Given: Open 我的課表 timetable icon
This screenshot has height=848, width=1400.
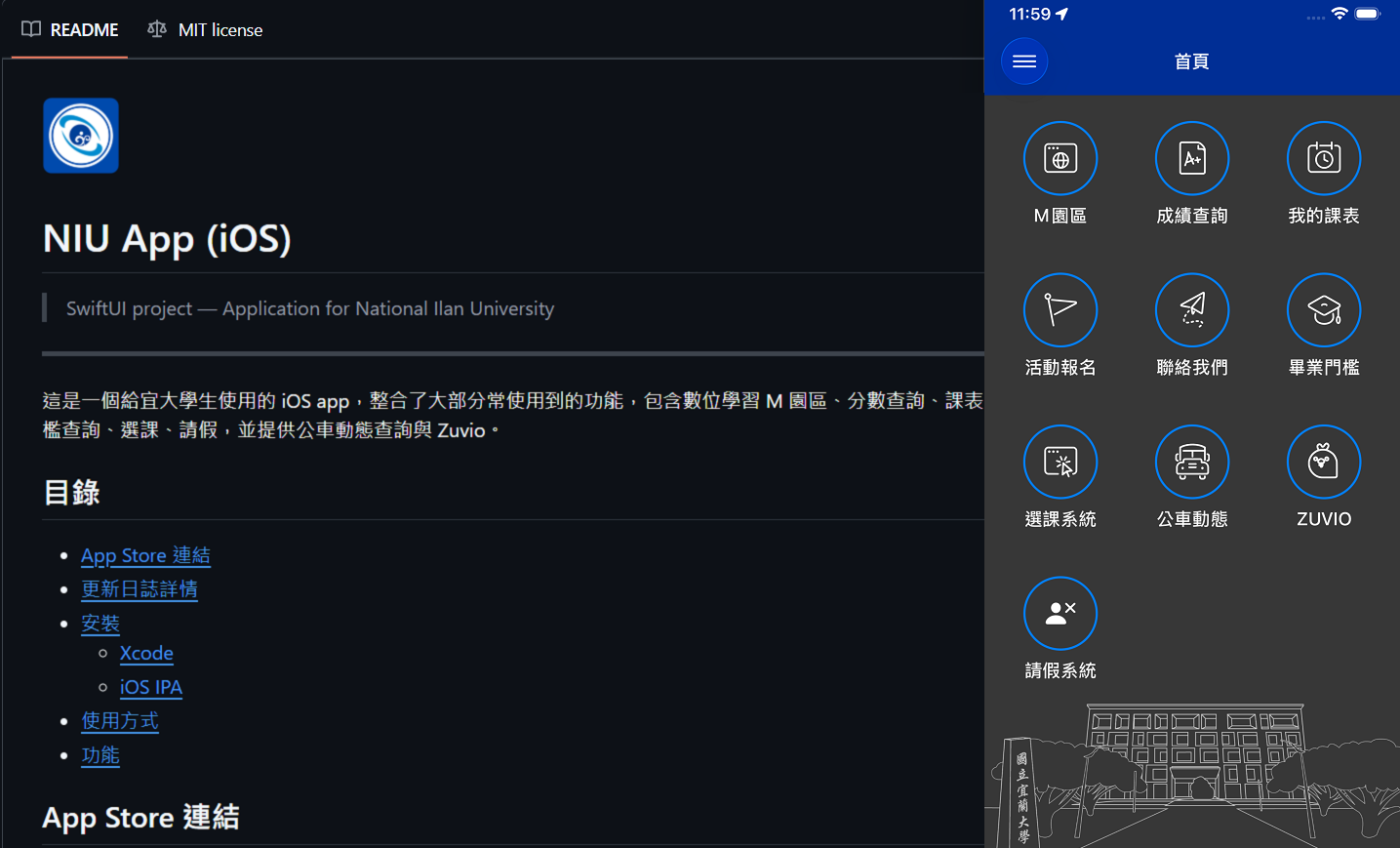Looking at the screenshot, I should (1323, 158).
